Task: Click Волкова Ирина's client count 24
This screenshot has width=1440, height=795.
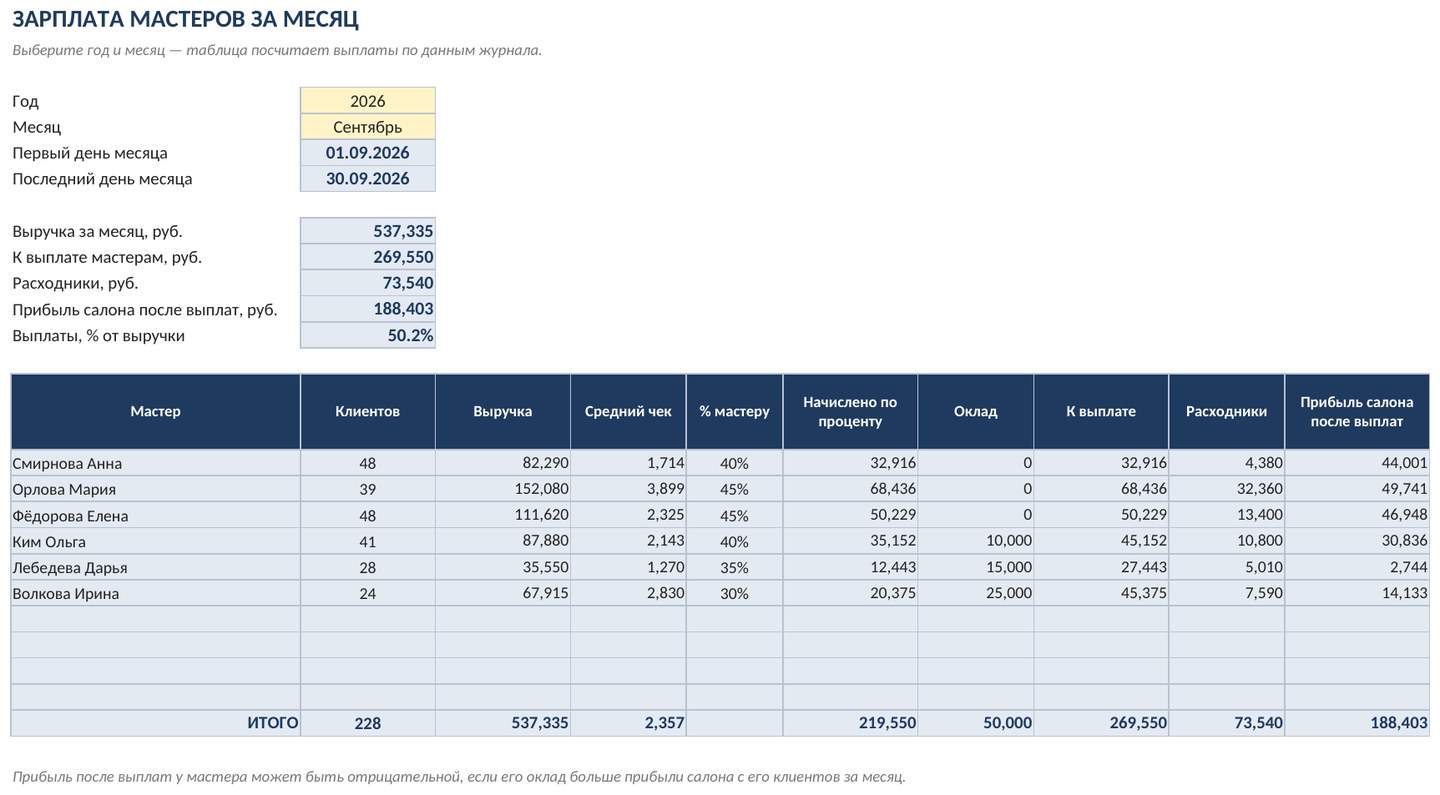Action: (368, 593)
